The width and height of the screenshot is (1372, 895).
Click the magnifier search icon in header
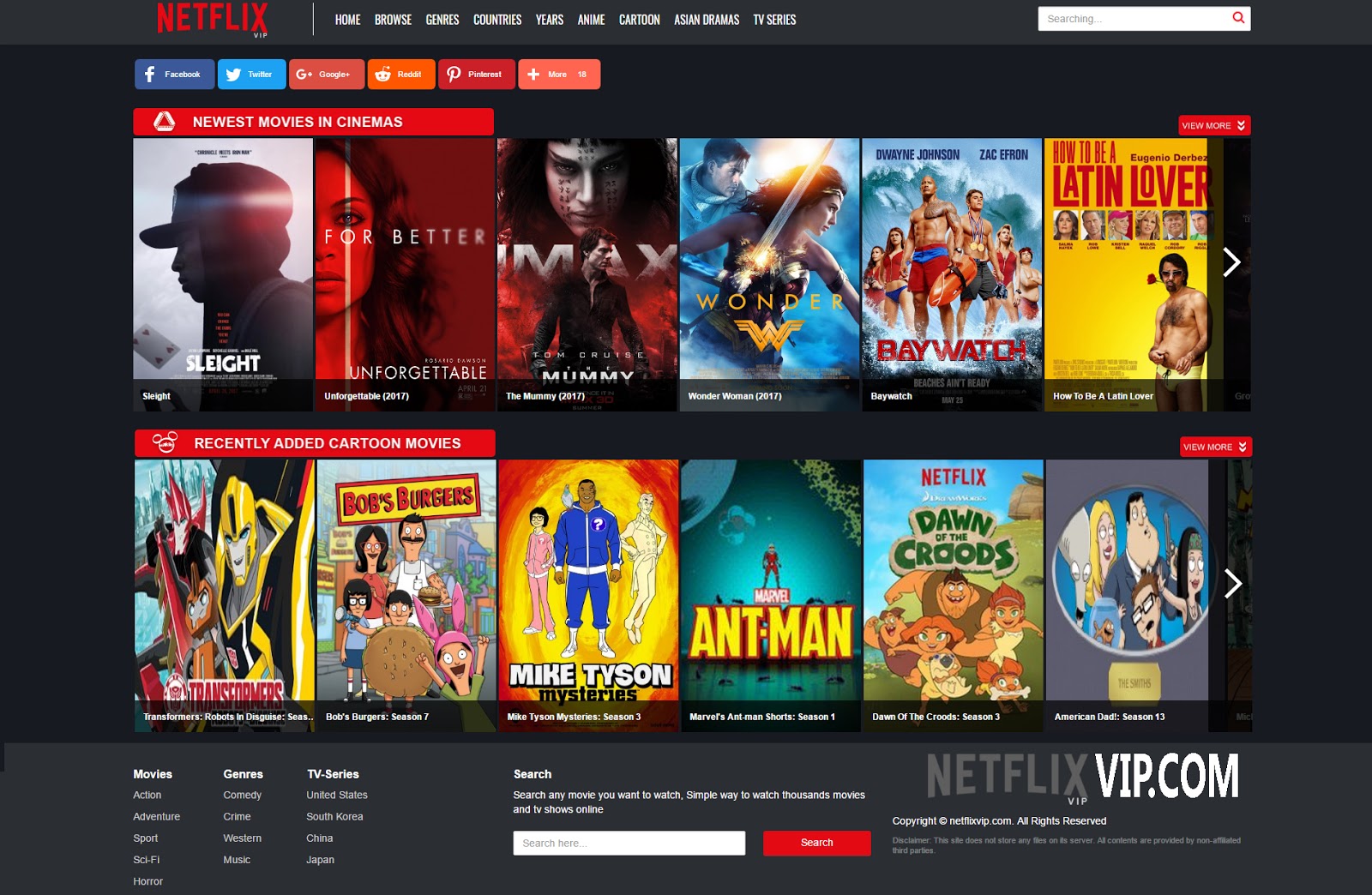click(x=1238, y=18)
